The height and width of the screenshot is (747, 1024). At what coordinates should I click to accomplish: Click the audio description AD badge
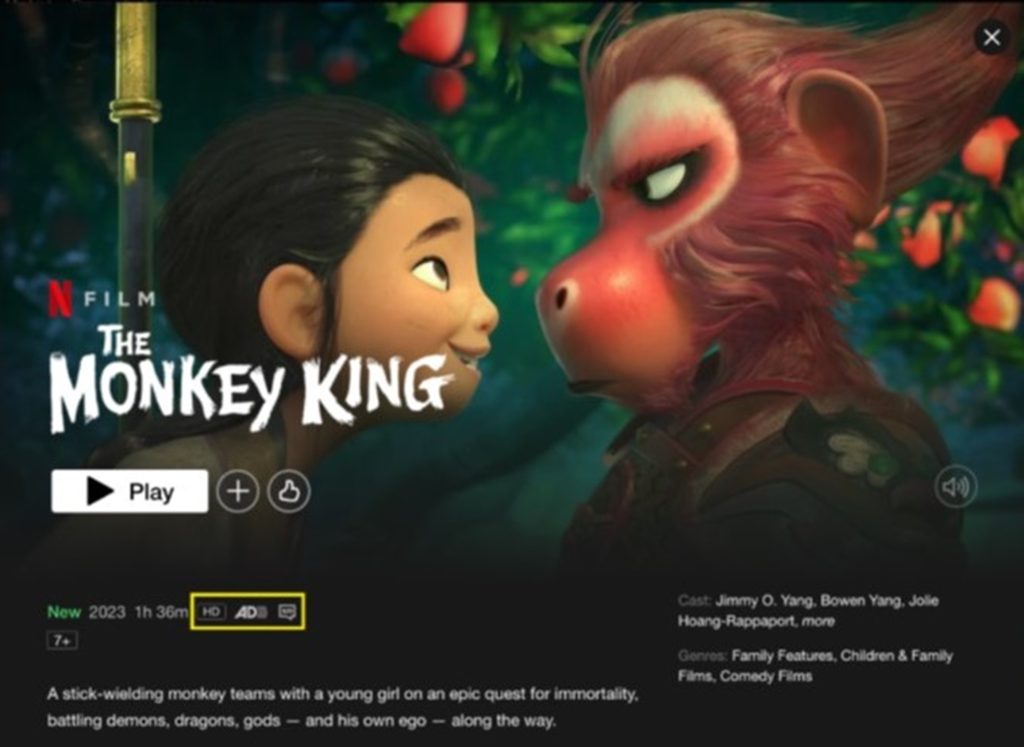coord(251,612)
